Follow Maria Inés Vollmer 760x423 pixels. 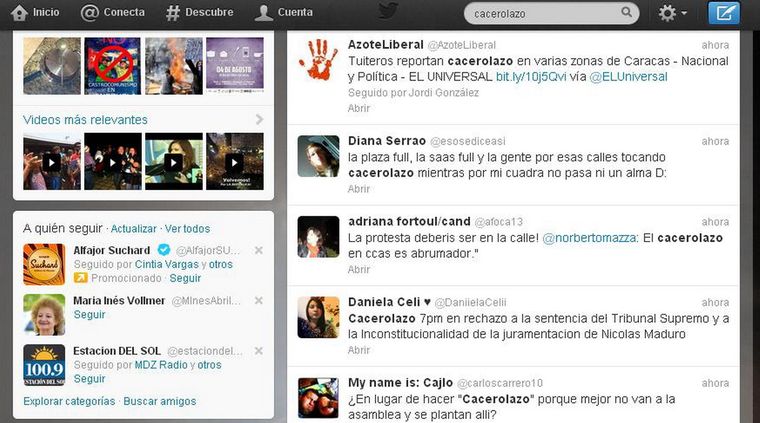click(90, 315)
